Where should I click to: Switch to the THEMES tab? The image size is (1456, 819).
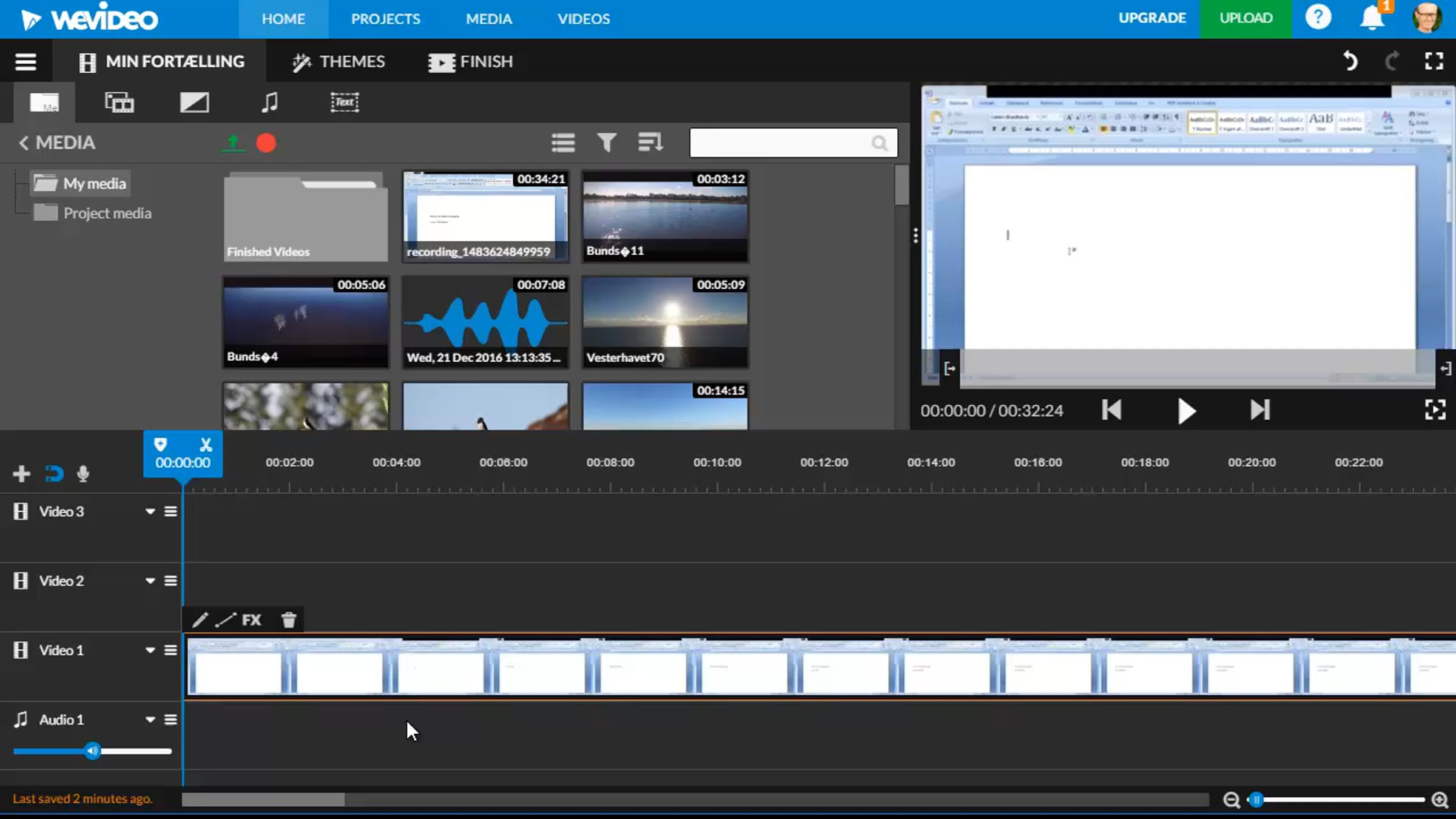point(339,61)
